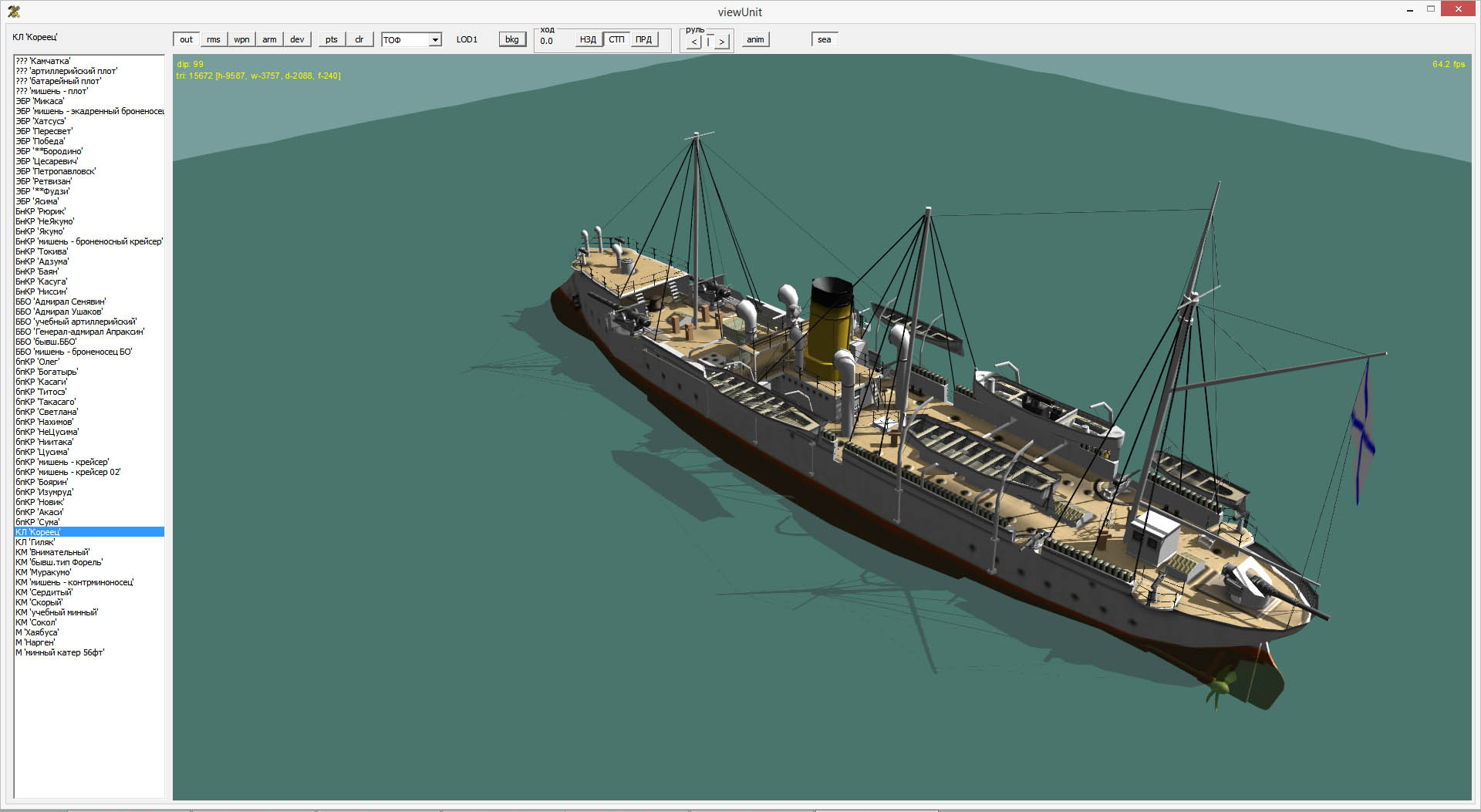Select КЛ 'Гиляк' in unit list
1481x812 pixels.
(x=35, y=542)
